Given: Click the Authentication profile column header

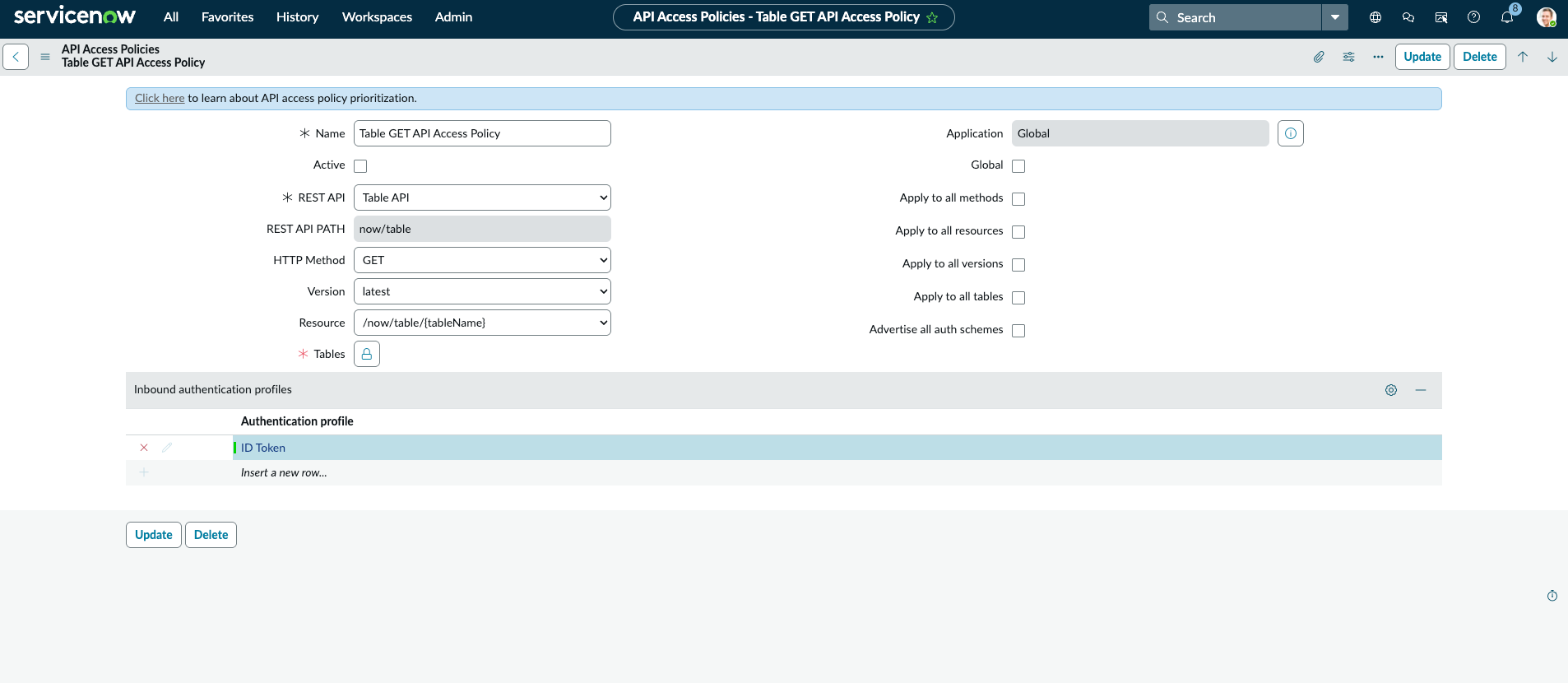Looking at the screenshot, I should click(297, 421).
